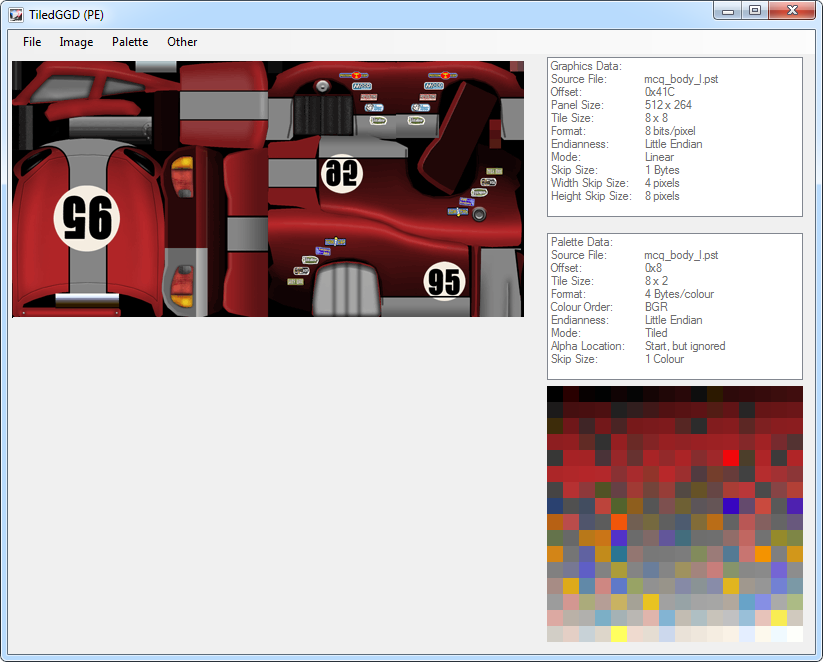Click the Panel Size value 512 x 264
The image size is (823, 662).
pos(669,105)
